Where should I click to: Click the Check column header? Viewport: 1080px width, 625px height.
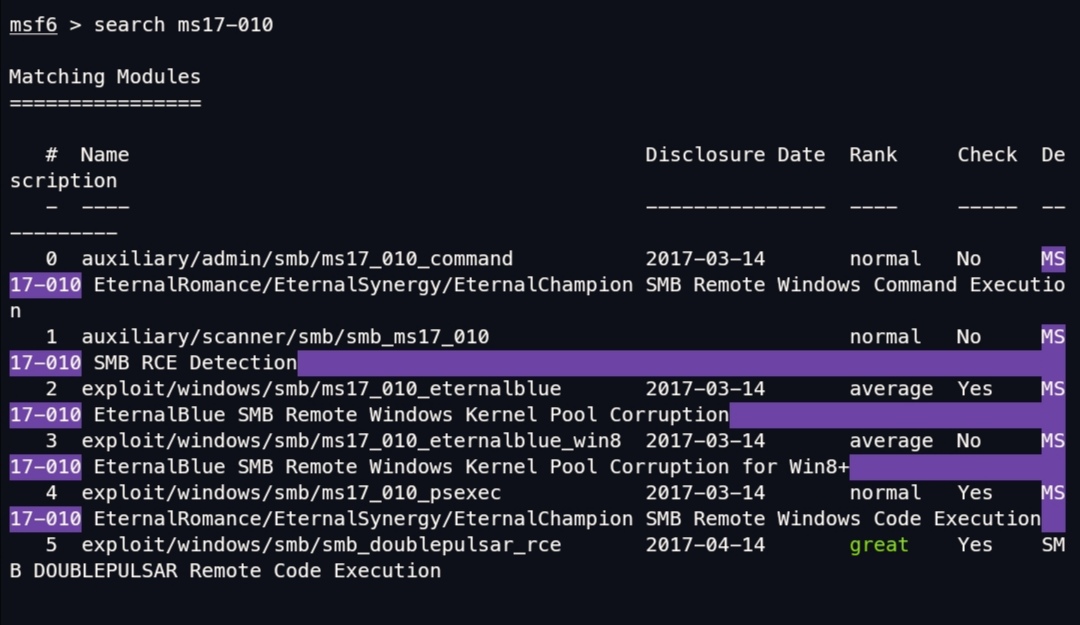pyautogui.click(x=986, y=154)
